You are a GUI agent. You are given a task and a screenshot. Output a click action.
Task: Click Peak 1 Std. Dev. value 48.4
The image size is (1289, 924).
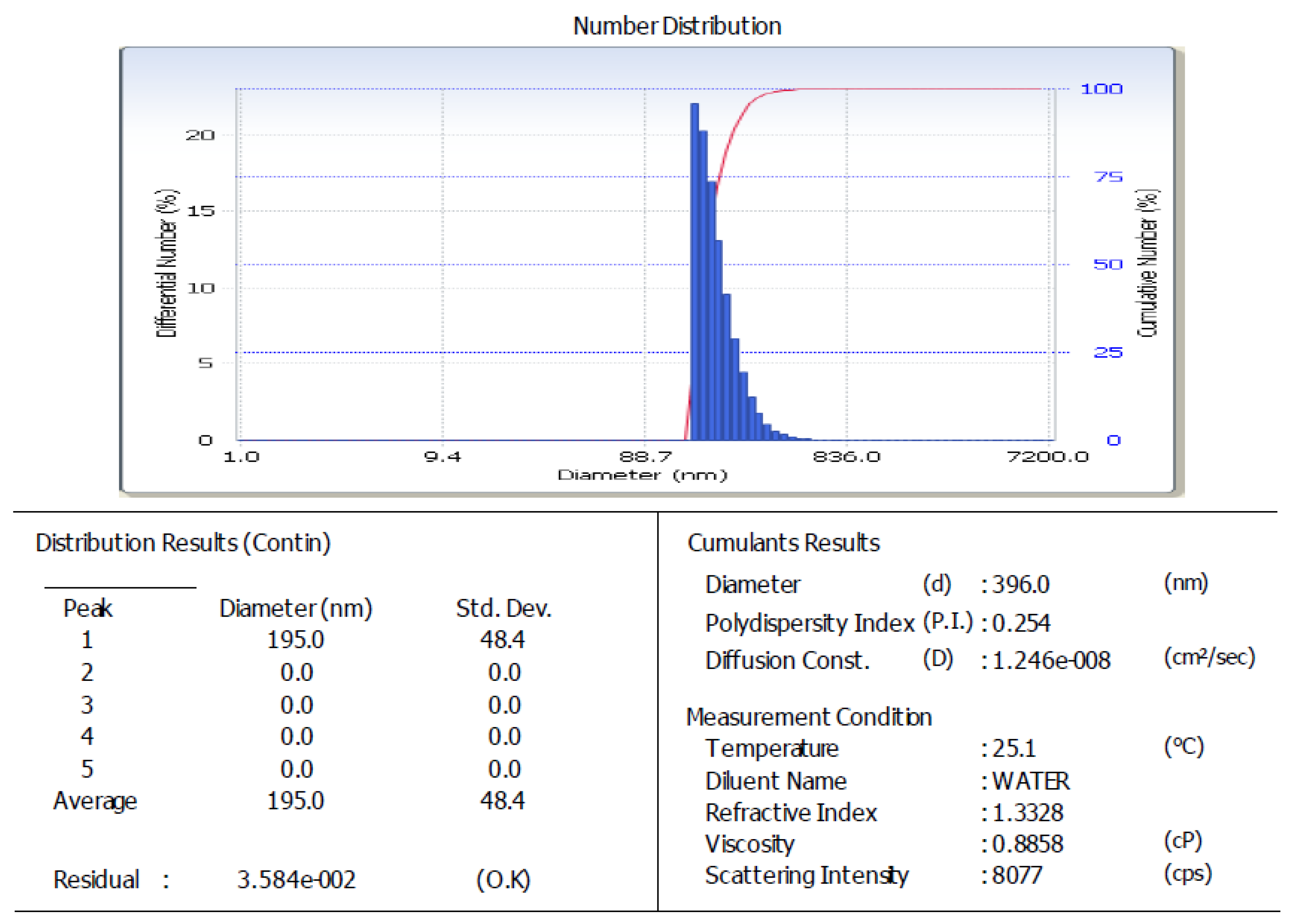pyautogui.click(x=502, y=640)
